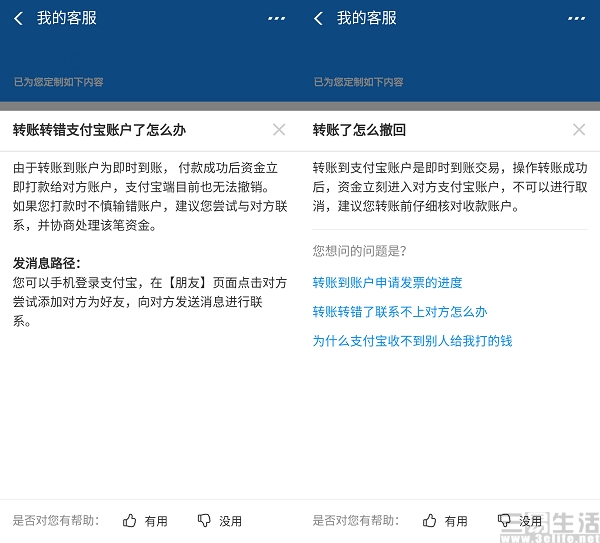Mark 转账转错支付宝账户 answer as 有用 thumbs up
Viewport: 600px width, 543px height.
click(x=145, y=520)
